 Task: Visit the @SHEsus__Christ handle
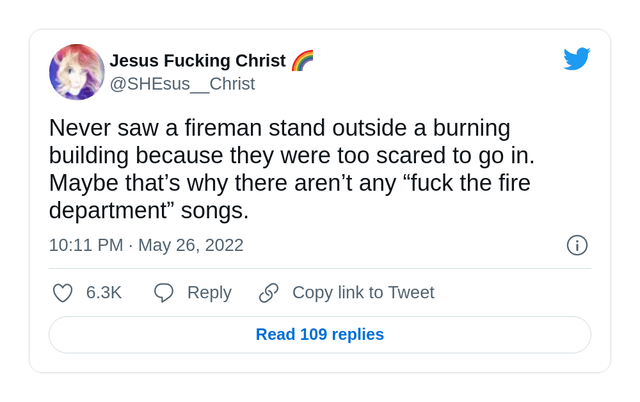pyautogui.click(x=182, y=84)
